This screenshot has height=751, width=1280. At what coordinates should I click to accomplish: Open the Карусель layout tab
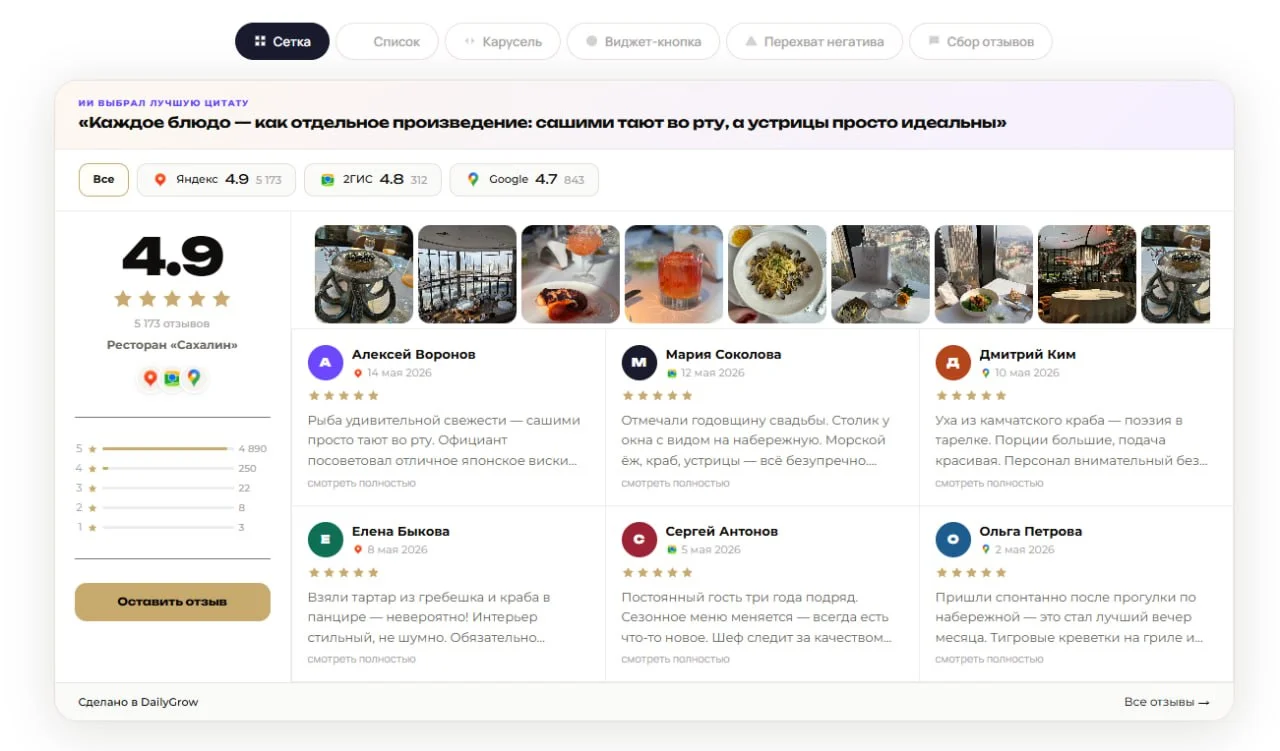503,42
